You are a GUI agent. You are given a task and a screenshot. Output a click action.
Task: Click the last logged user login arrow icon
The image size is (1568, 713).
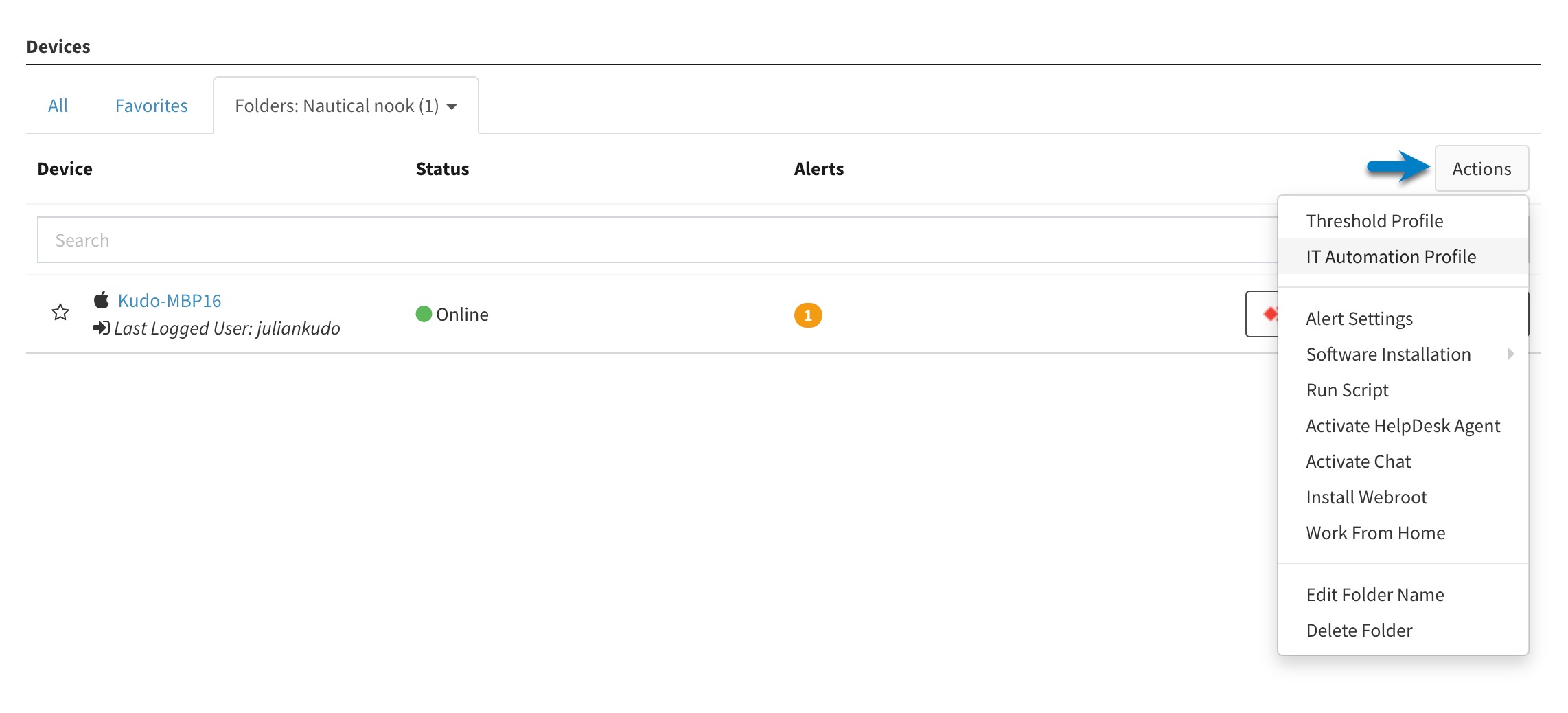[103, 328]
